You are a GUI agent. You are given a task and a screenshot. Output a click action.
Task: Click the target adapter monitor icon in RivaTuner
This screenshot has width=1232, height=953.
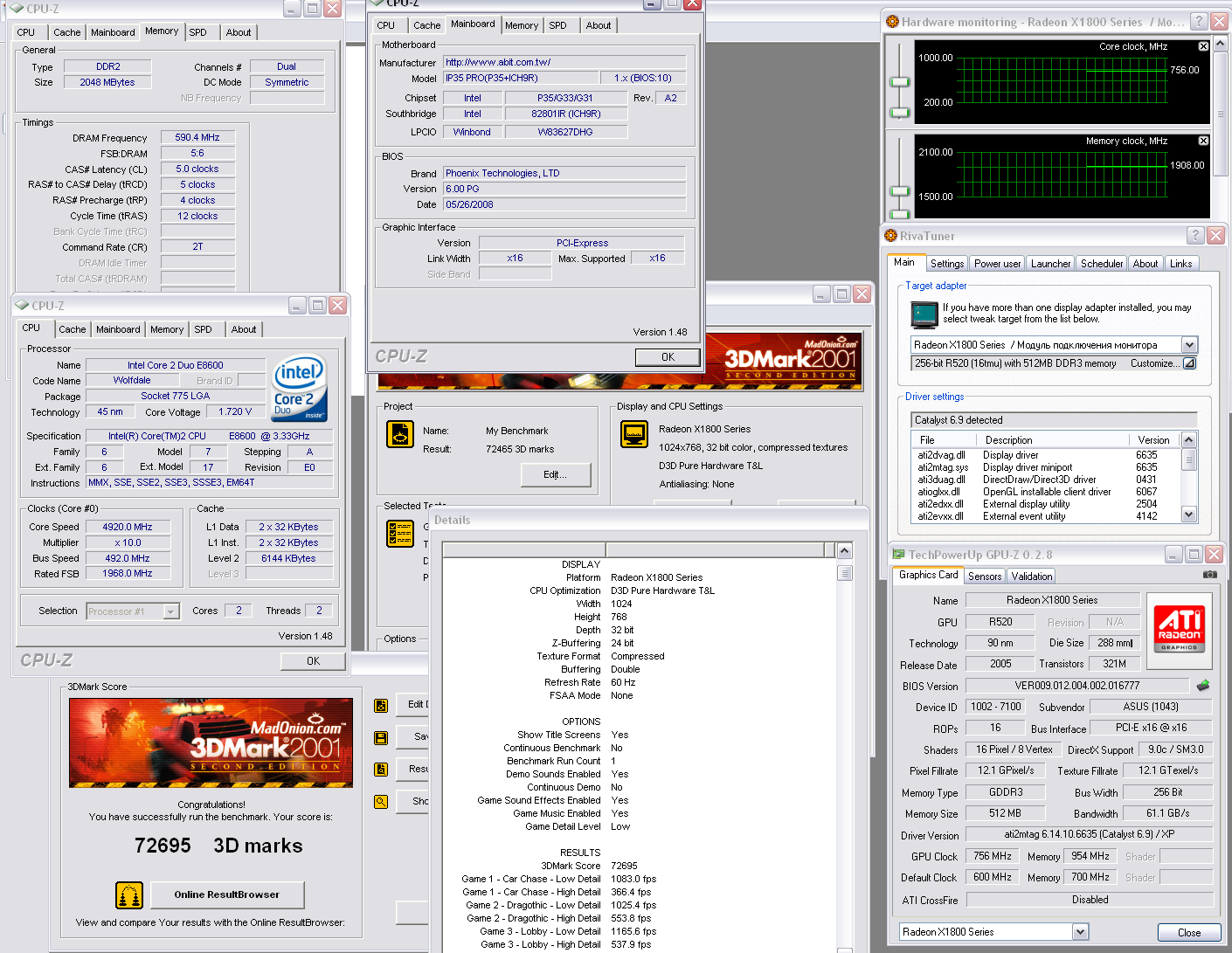[x=924, y=314]
